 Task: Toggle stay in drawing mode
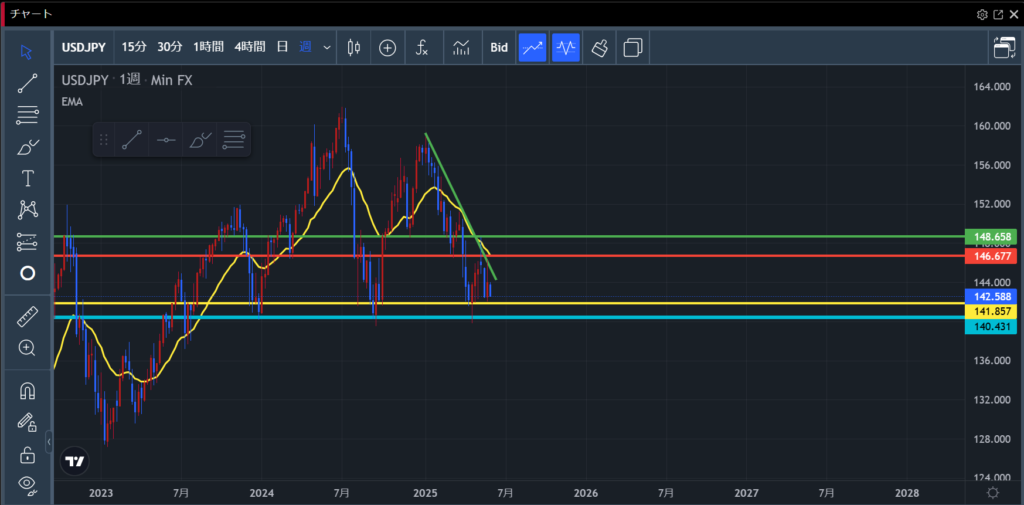[x=27, y=423]
